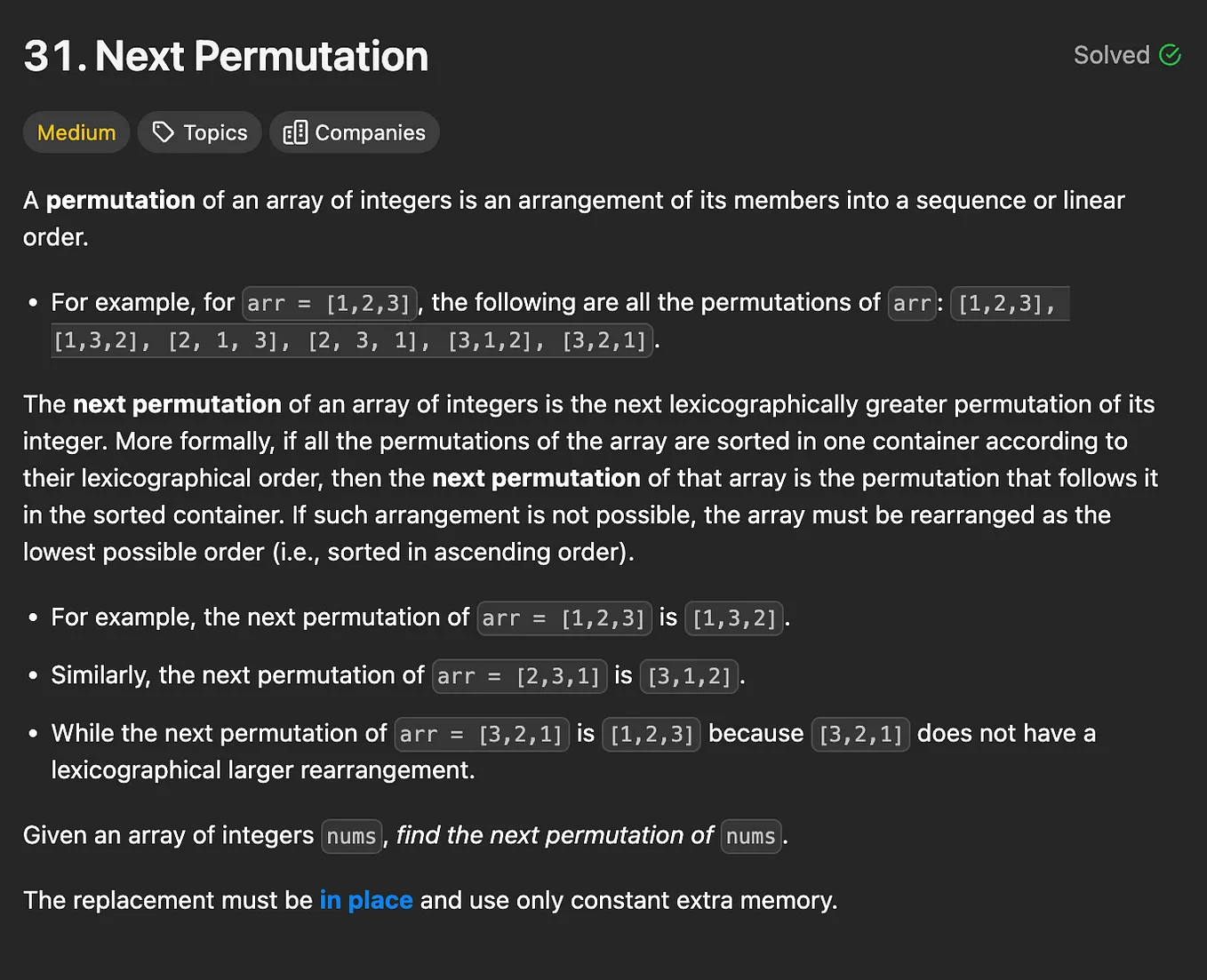Click the '[1,3,2]' result code snippet
Screen dimensions: 1207x980
(x=734, y=617)
